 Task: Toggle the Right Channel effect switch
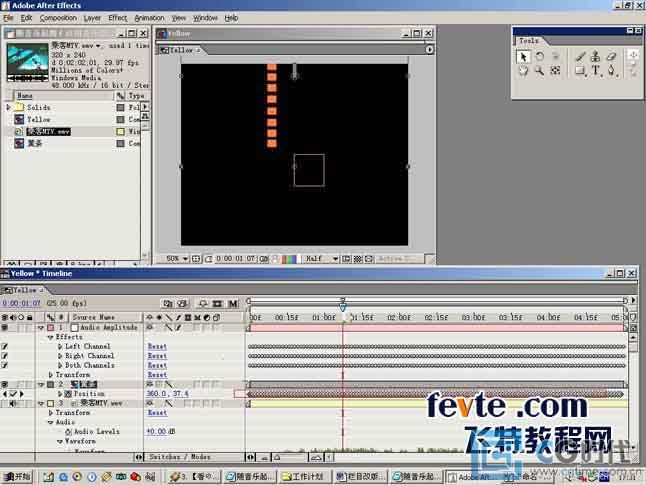click(x=5, y=356)
